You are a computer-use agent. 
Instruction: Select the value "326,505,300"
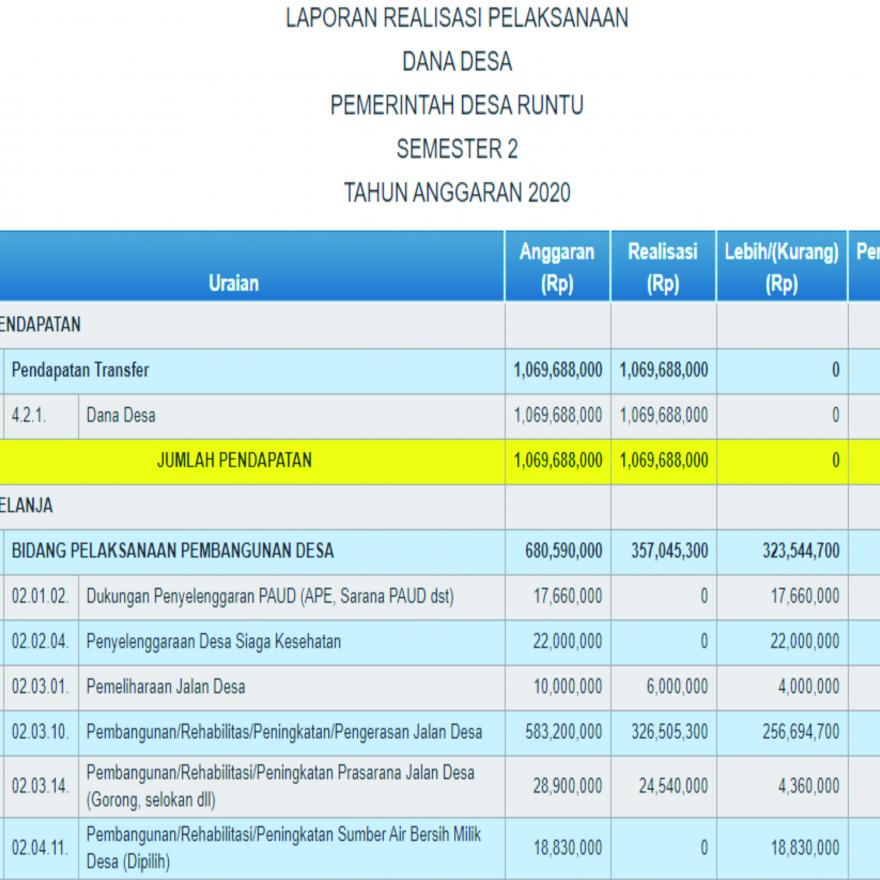coord(670,732)
